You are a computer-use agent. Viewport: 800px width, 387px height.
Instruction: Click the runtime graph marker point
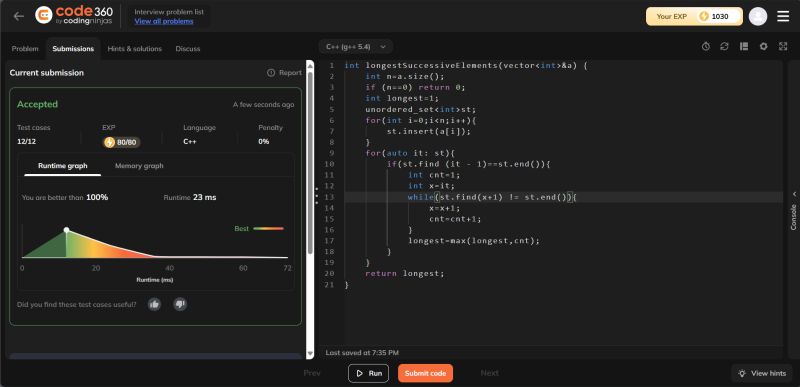tap(66, 230)
